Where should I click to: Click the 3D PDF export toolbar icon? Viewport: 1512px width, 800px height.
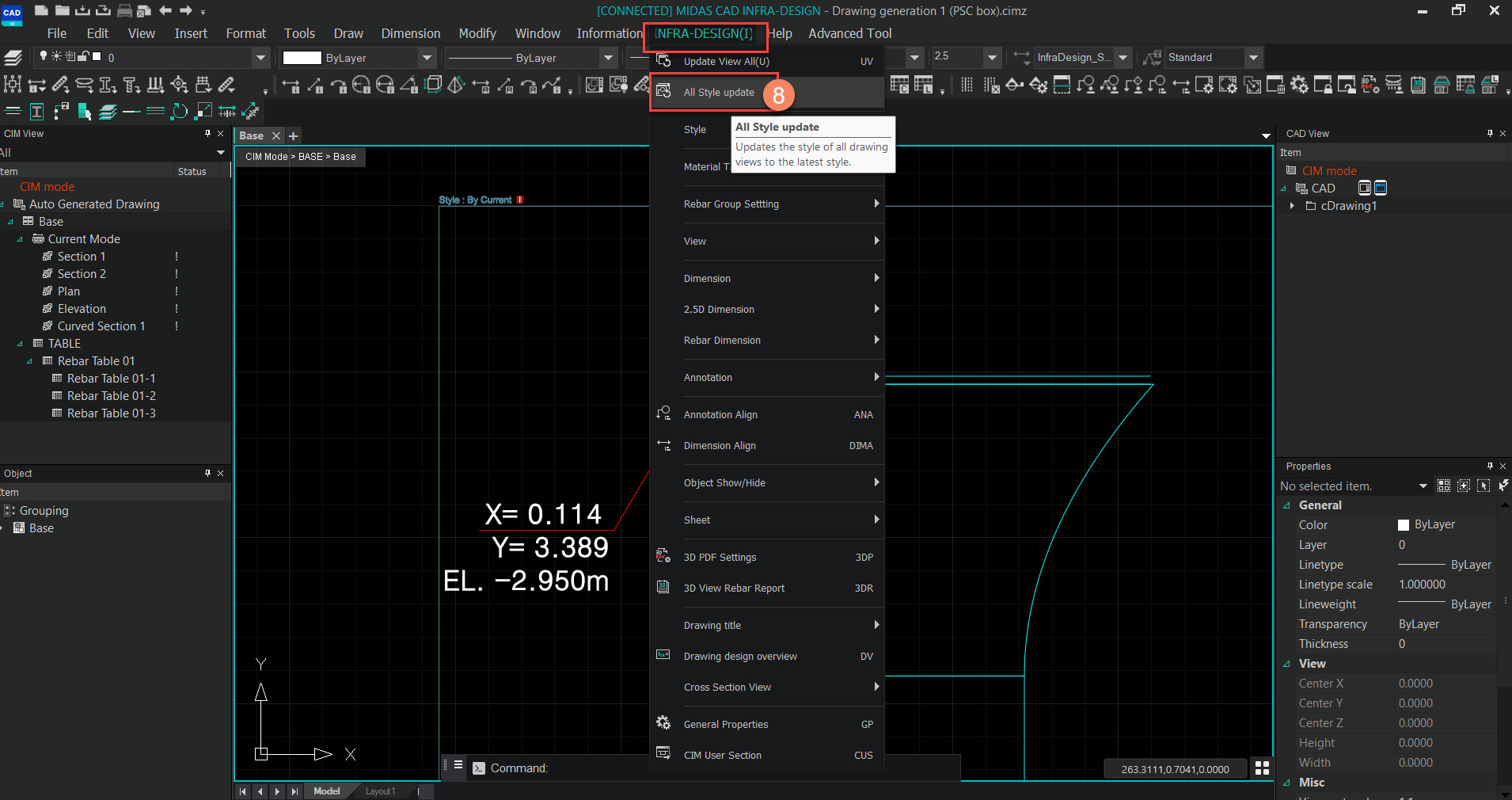point(1370,85)
